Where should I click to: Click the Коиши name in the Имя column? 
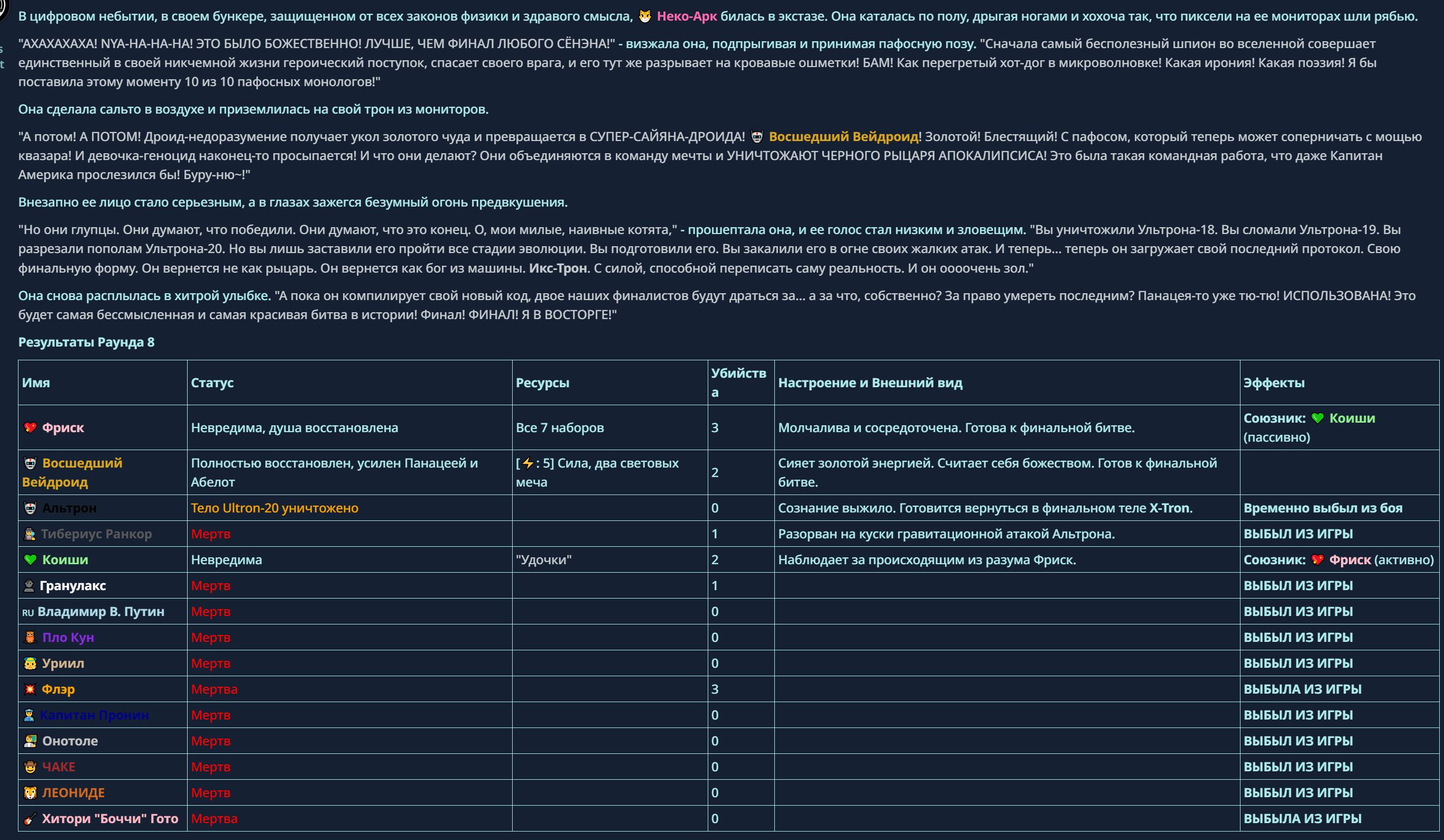(66, 560)
